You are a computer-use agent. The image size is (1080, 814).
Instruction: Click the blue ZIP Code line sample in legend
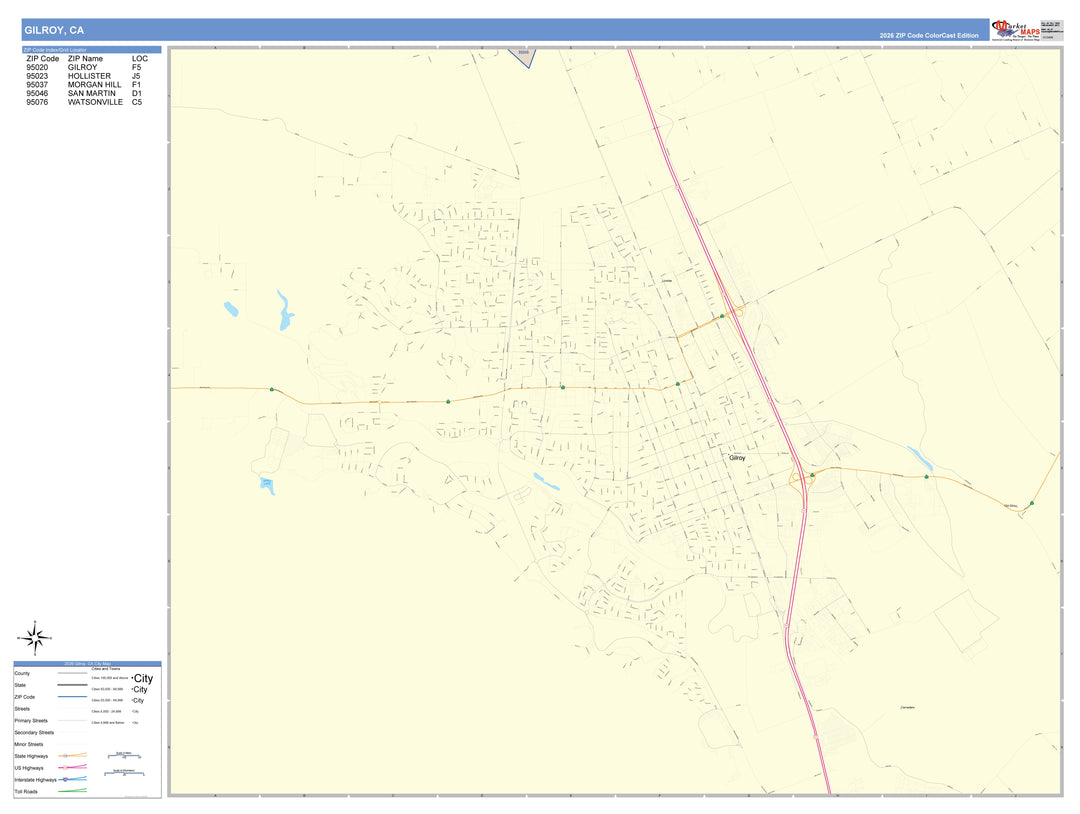tap(72, 697)
